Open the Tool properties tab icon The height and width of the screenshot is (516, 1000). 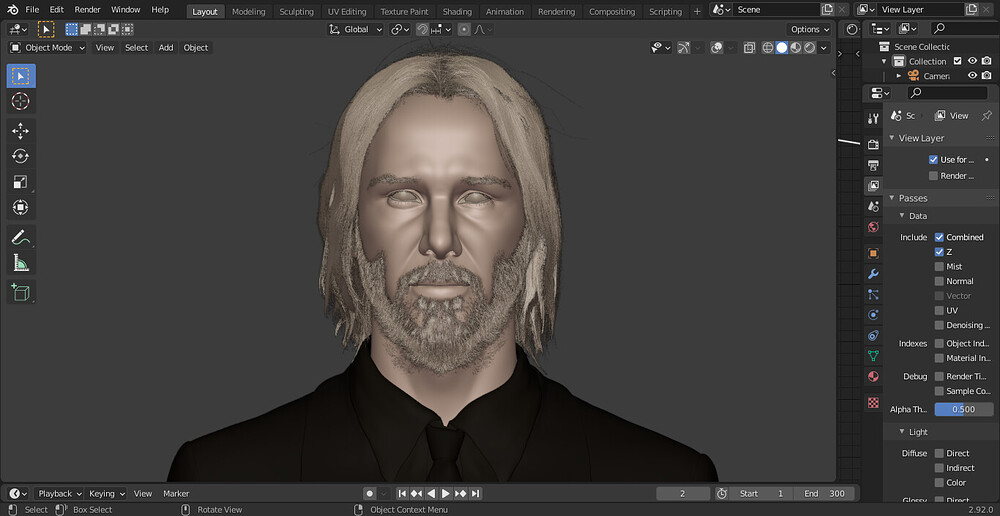pyautogui.click(x=873, y=119)
